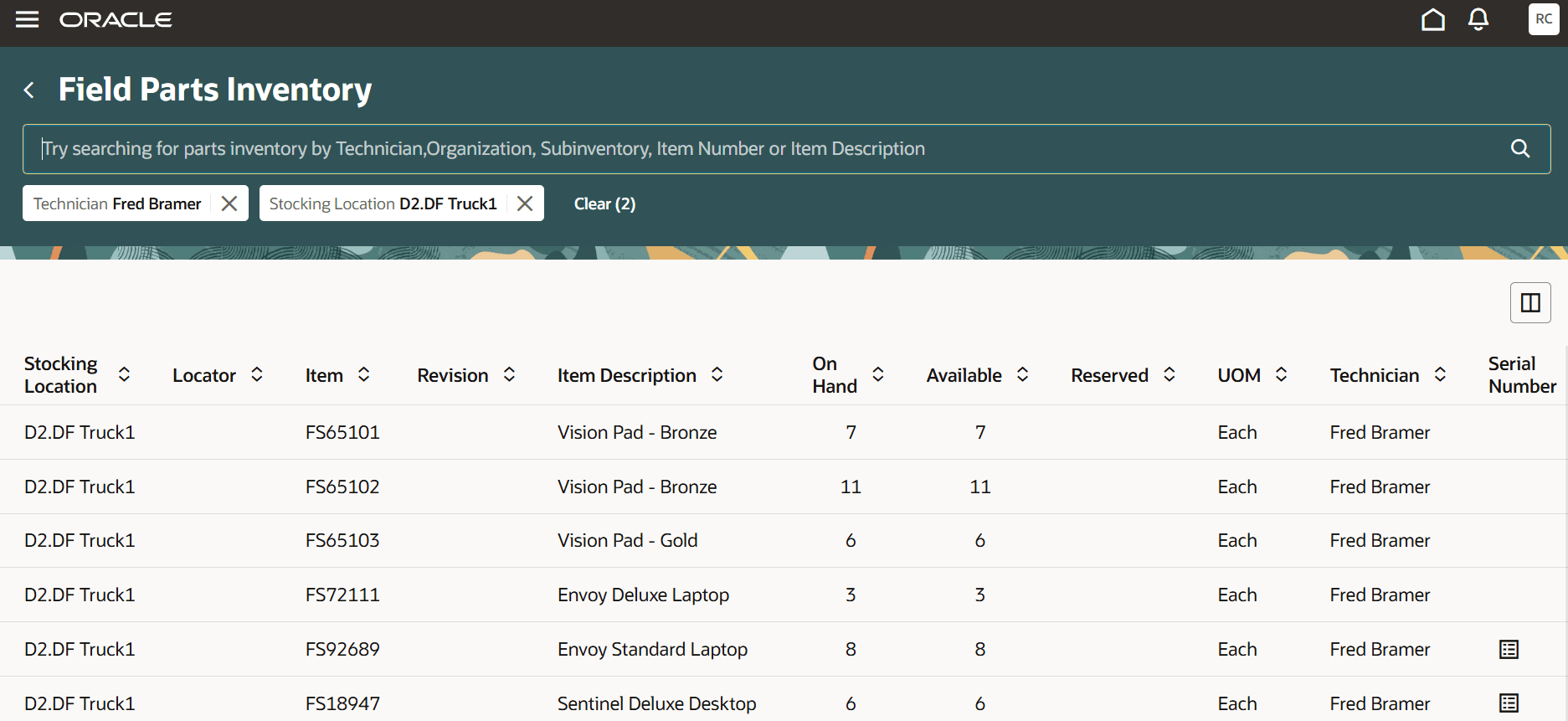Screen dimensions: 1568x721
Task: Click On Hand value 11 for FS65102
Action: coord(851,487)
